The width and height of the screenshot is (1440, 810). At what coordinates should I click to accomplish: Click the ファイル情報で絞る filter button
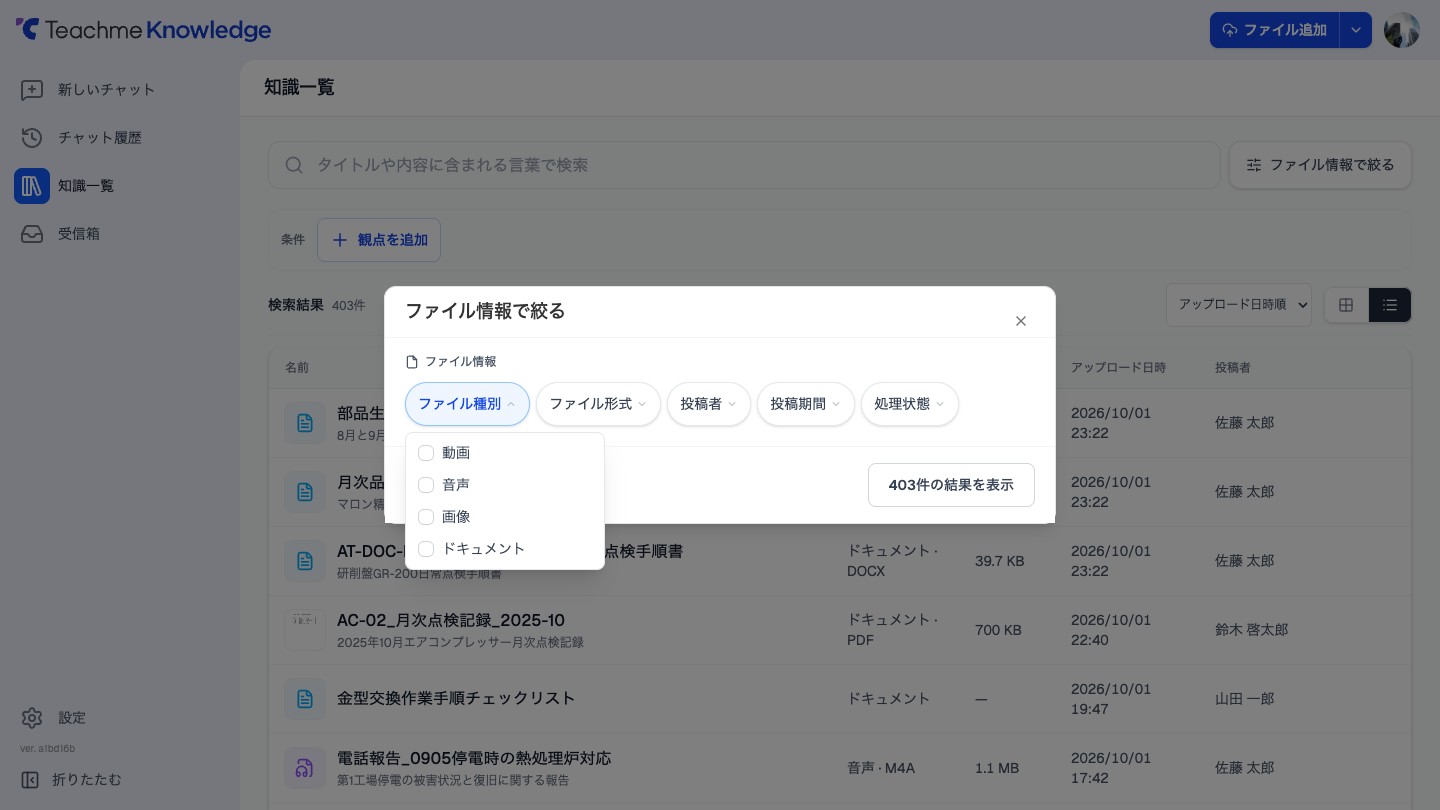click(x=1320, y=165)
